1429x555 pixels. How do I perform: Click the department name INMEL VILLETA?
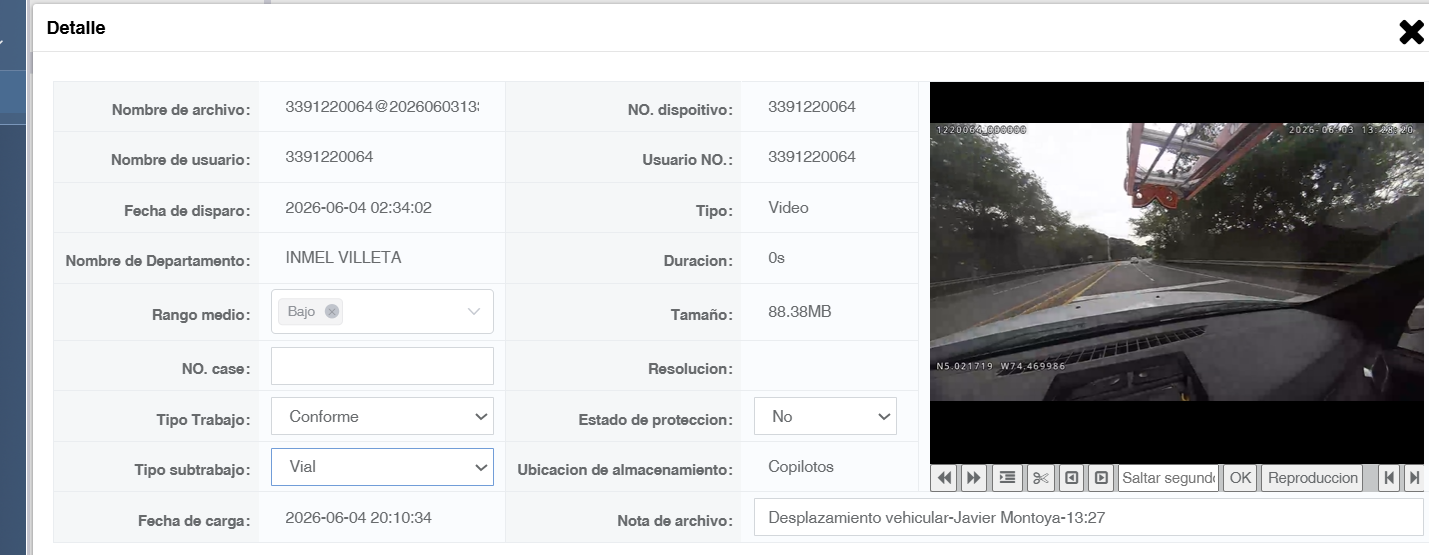pyautogui.click(x=343, y=257)
